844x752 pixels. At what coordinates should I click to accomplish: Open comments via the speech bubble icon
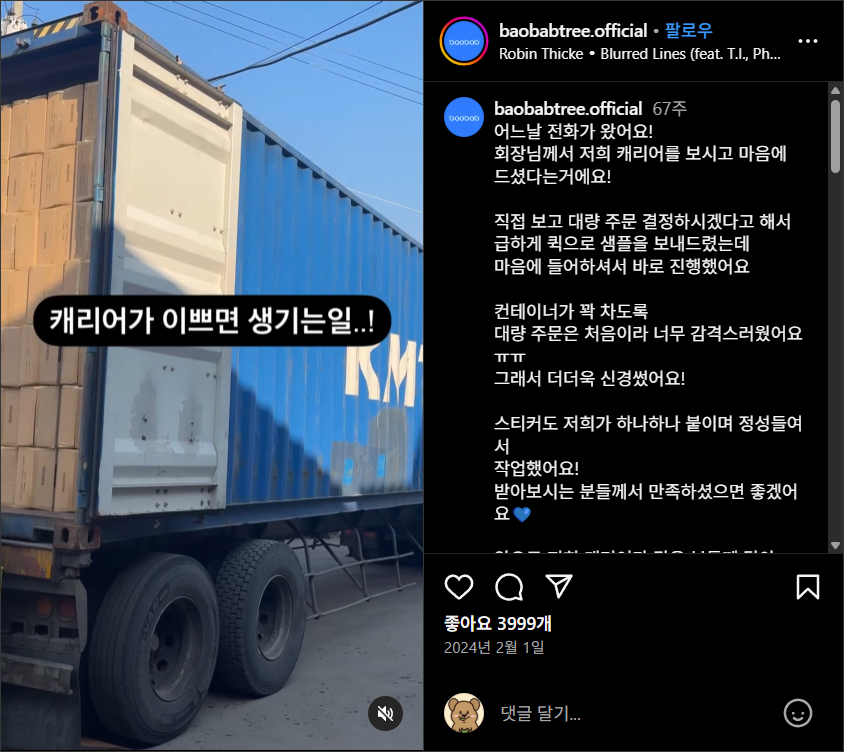tap(509, 586)
